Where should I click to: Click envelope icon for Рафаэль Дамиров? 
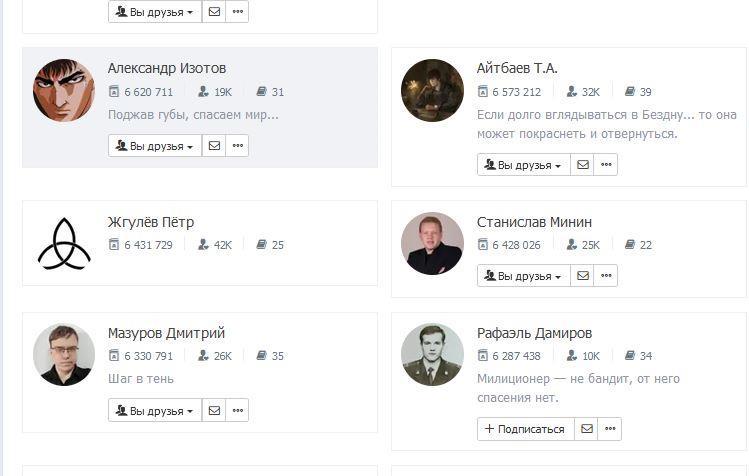587,429
